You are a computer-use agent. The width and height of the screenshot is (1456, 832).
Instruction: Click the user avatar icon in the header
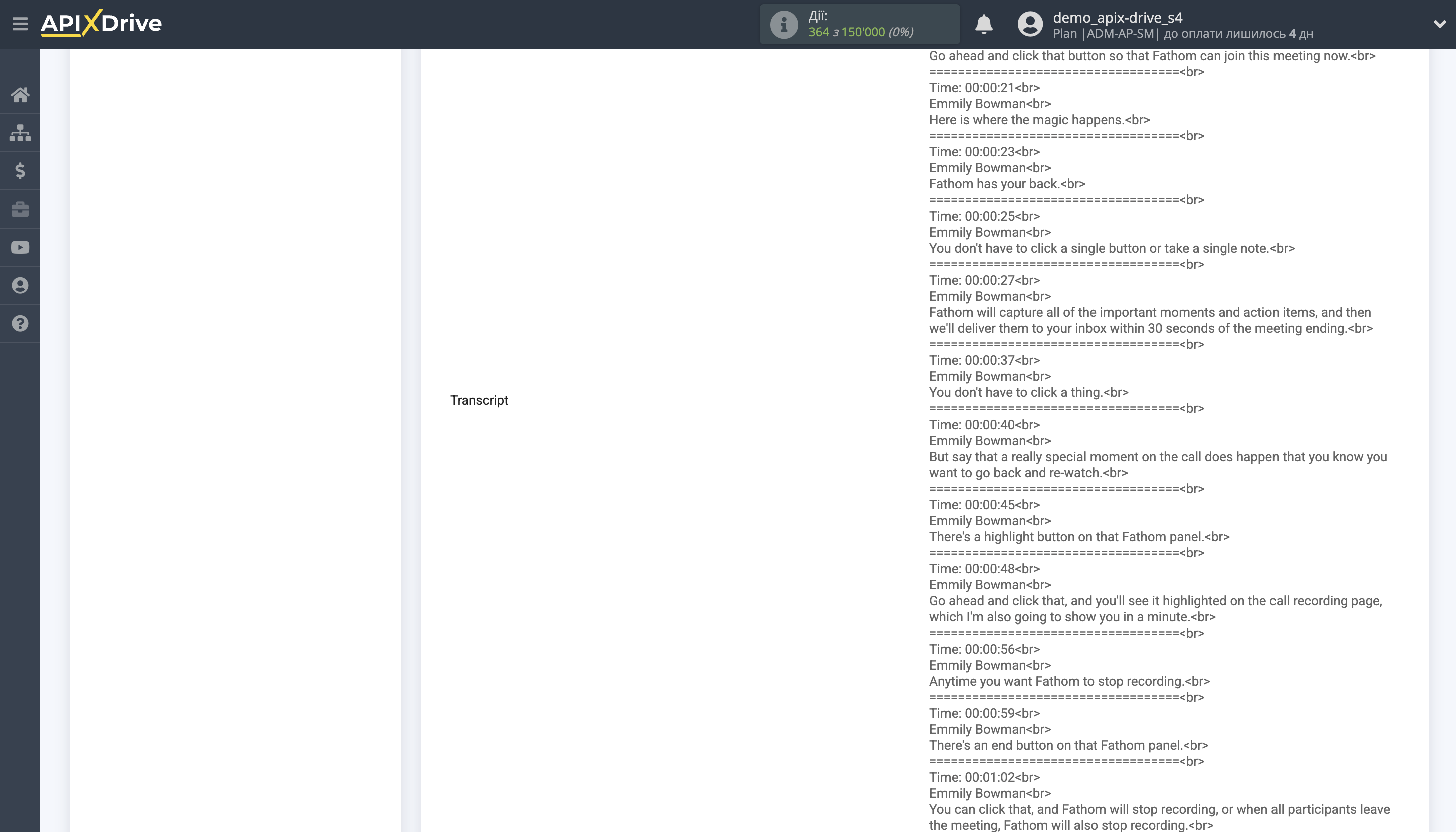pyautogui.click(x=1029, y=24)
